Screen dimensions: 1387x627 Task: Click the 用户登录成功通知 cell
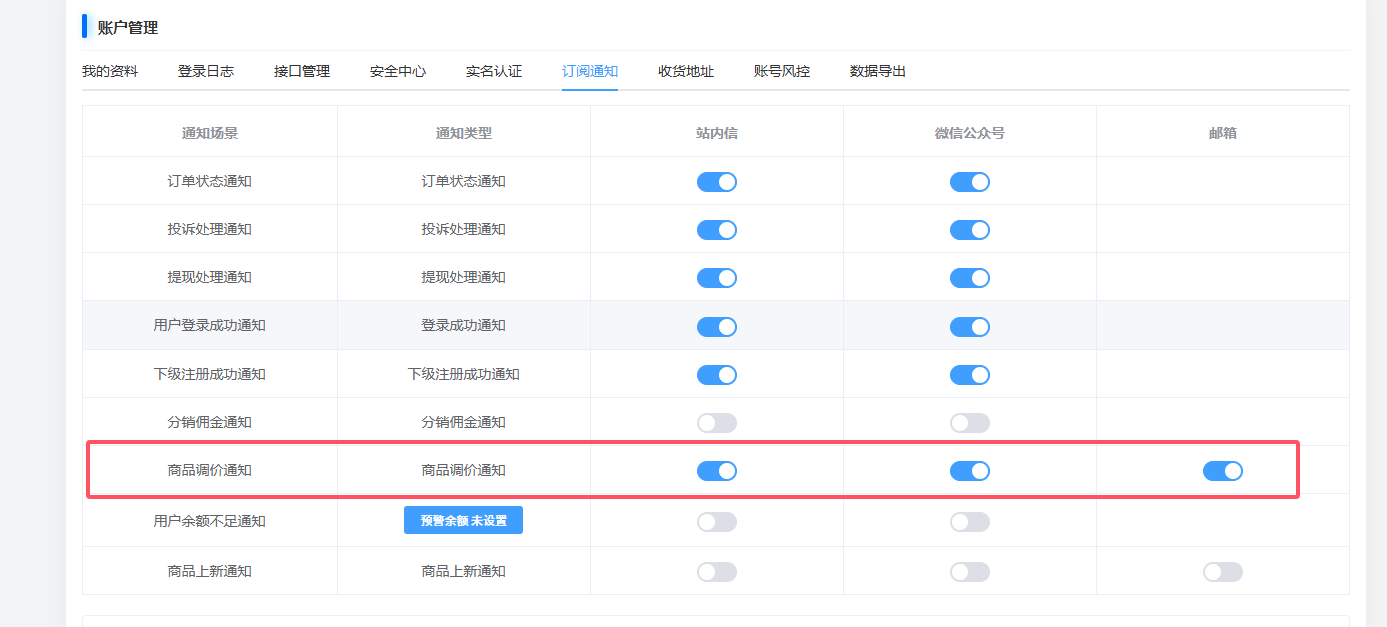210,325
